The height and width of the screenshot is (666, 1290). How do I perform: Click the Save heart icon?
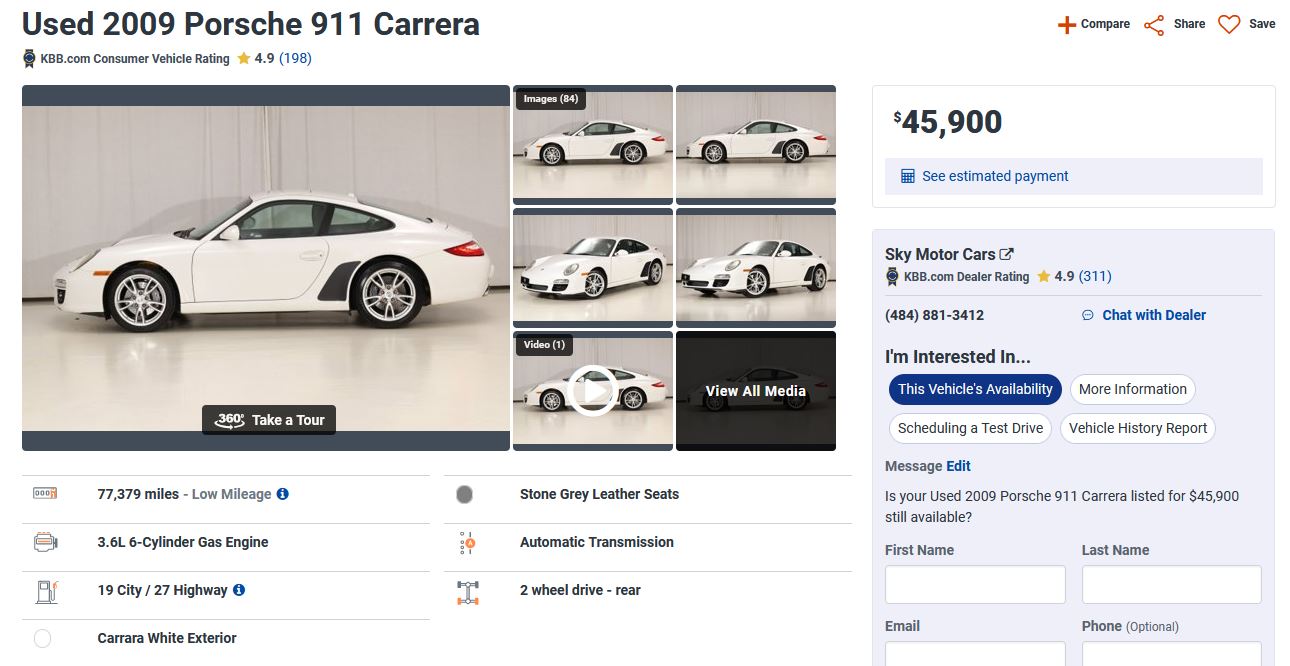pos(1229,25)
